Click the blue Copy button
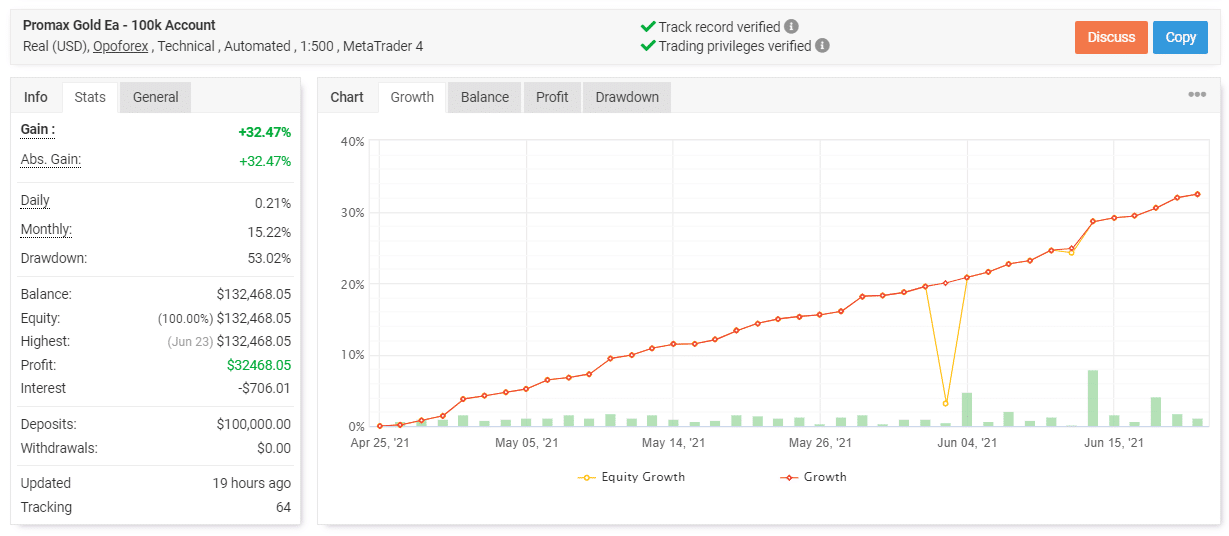Viewport: 1229px width, 536px height. [x=1180, y=37]
